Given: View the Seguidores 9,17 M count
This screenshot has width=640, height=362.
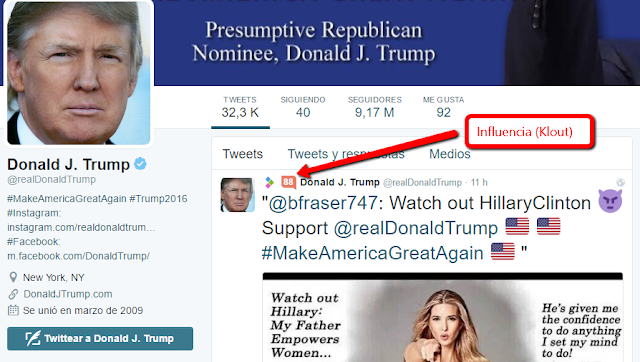Looking at the screenshot, I should point(375,107).
